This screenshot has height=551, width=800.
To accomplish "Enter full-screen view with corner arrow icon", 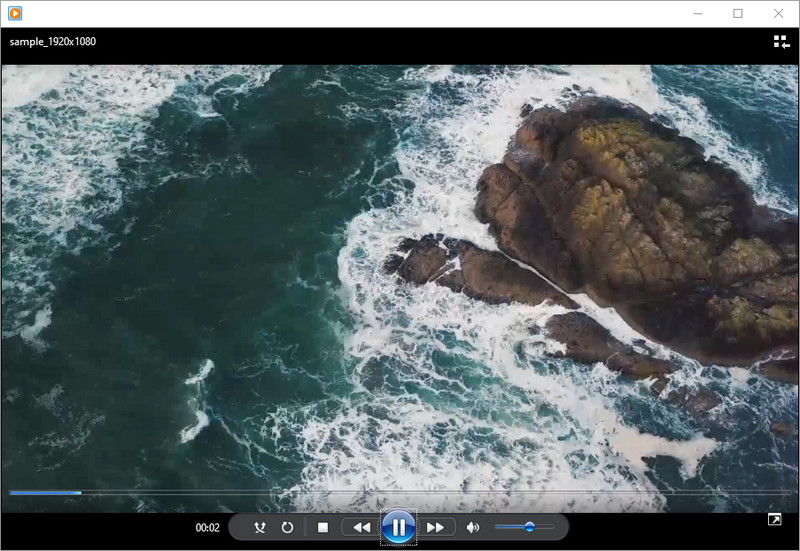I will click(774, 520).
